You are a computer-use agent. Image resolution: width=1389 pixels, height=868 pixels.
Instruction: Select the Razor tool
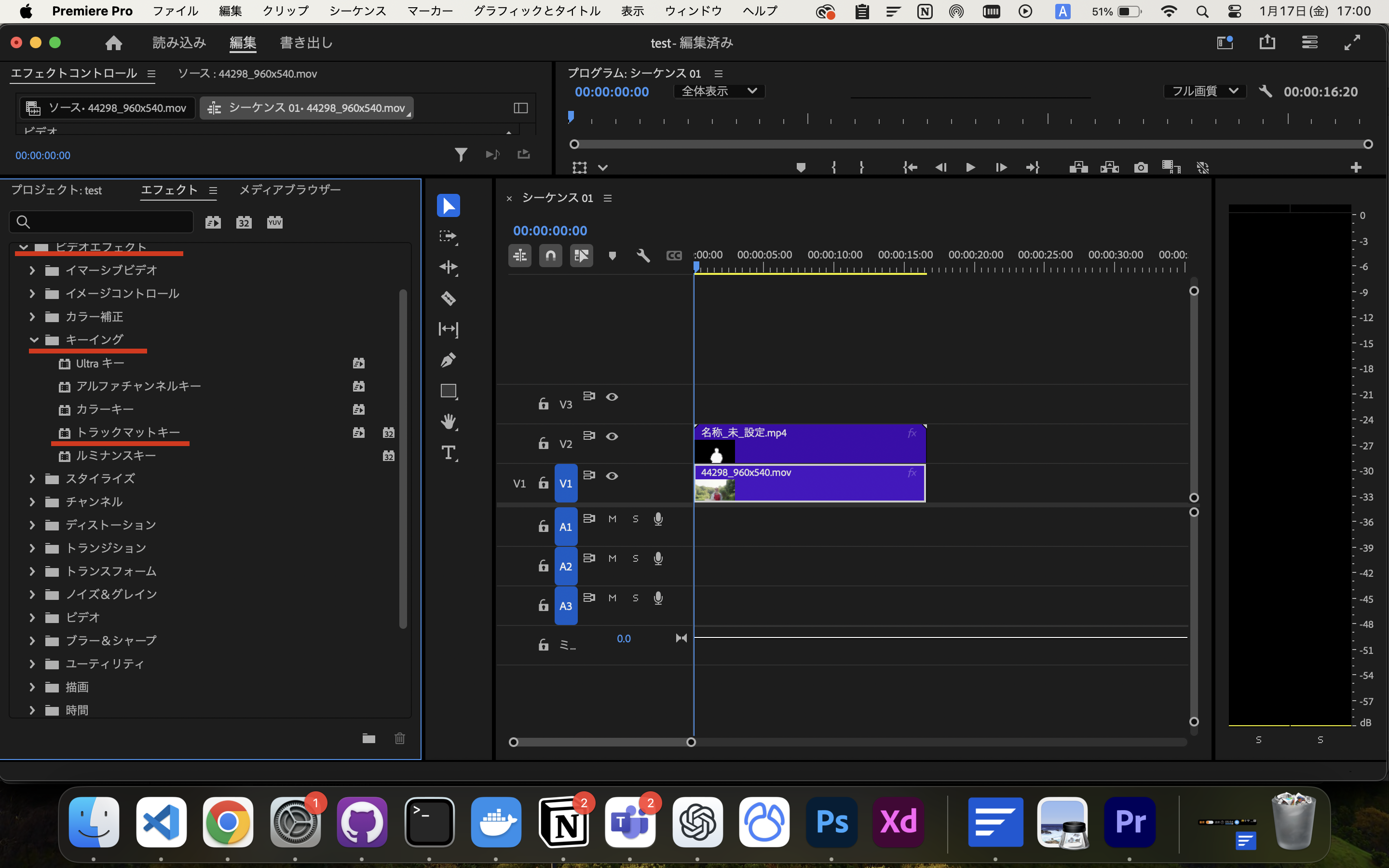[448, 298]
